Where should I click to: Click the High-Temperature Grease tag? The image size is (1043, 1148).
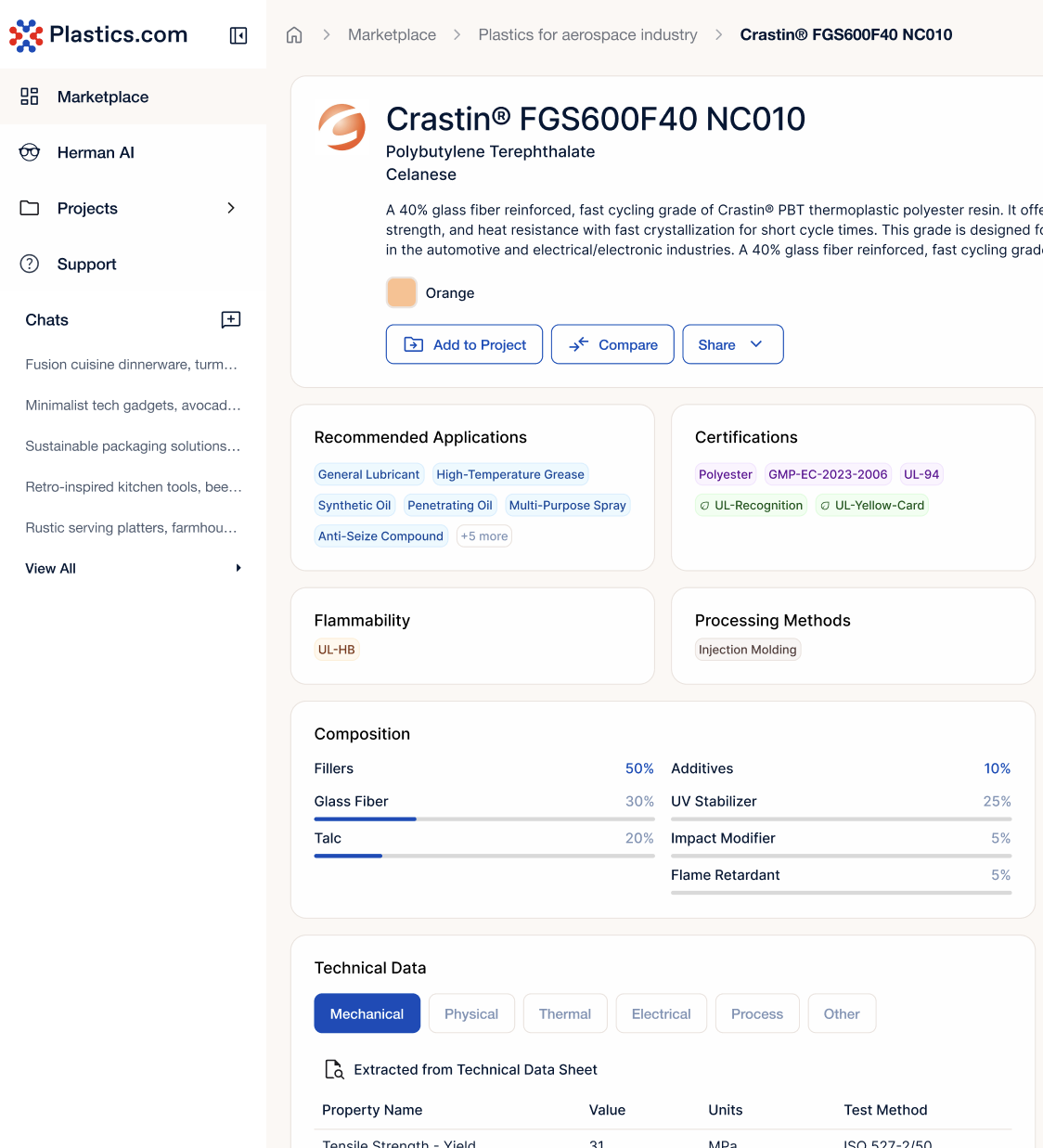click(x=510, y=474)
